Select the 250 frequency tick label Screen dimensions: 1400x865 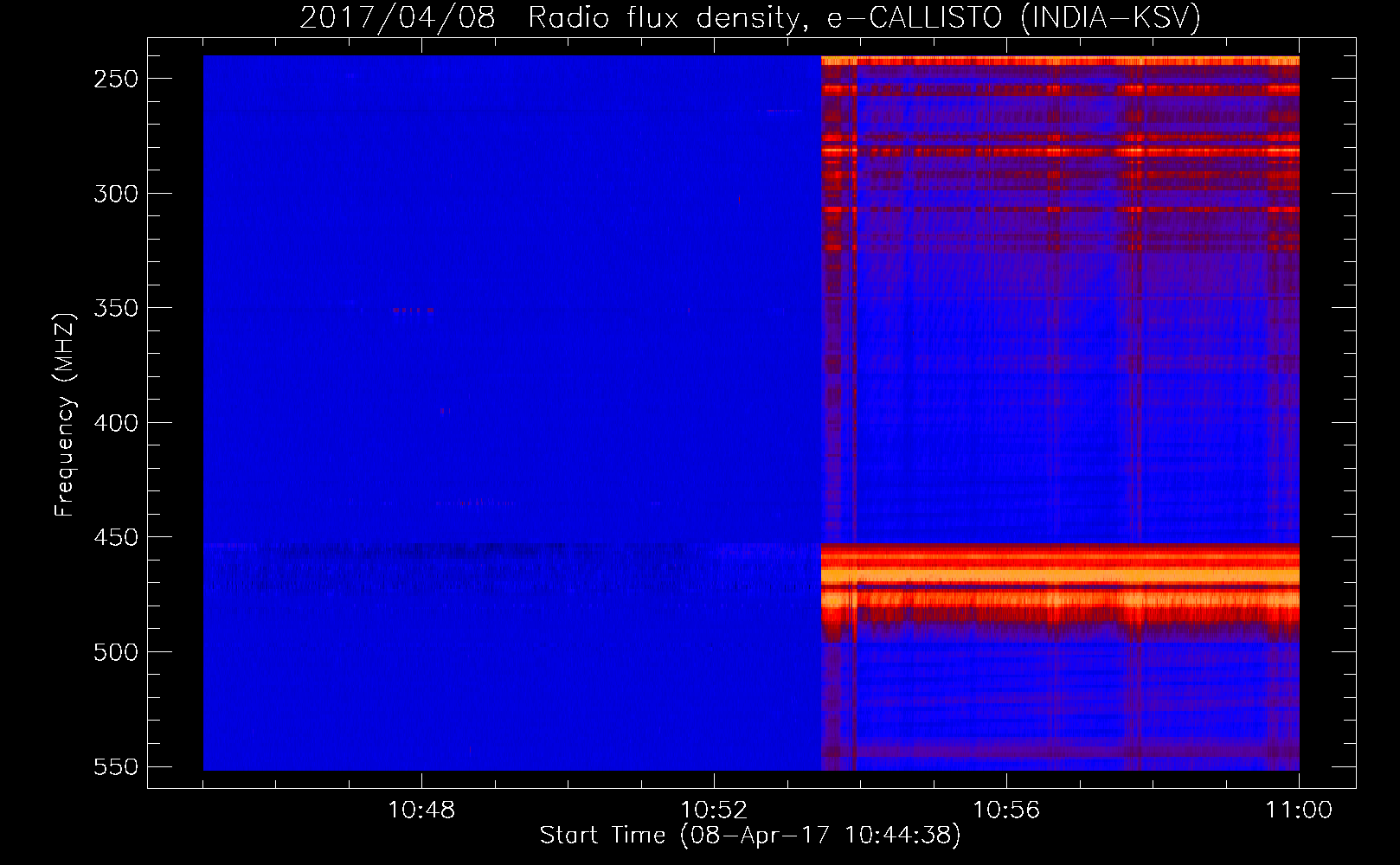(x=116, y=79)
